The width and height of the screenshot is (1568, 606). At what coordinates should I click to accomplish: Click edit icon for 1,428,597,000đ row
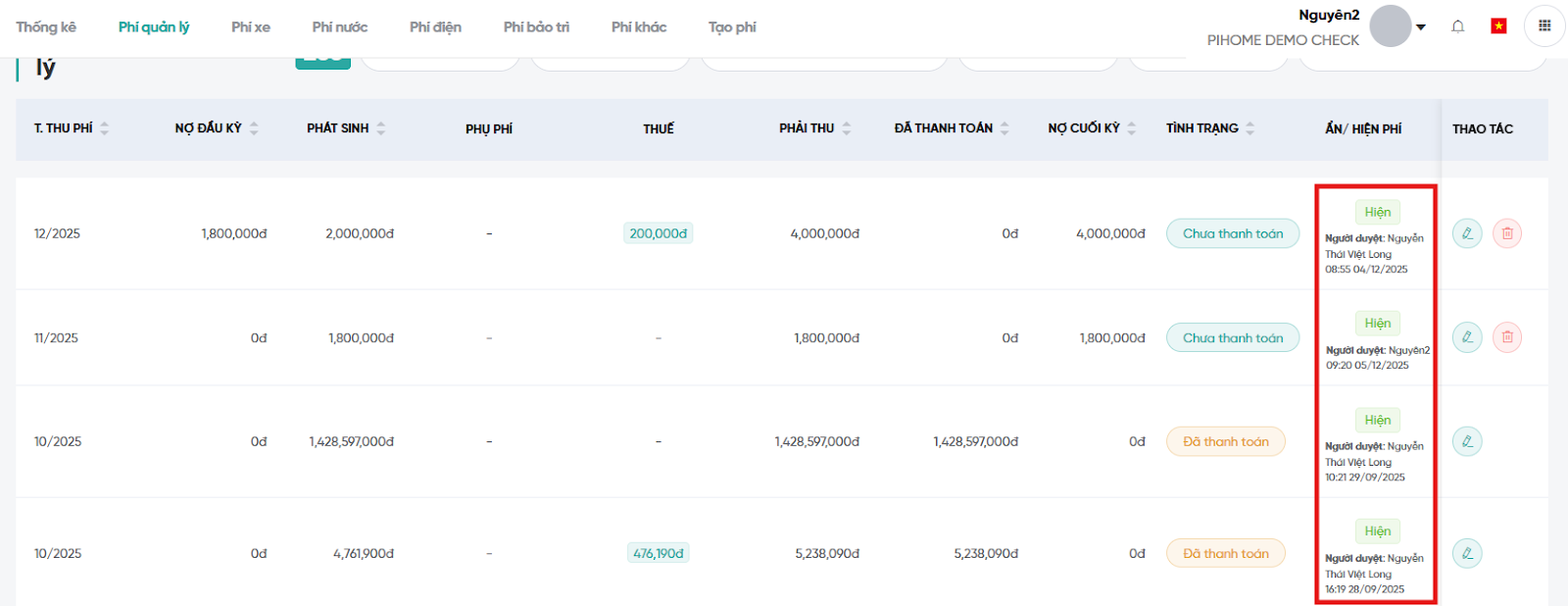(x=1467, y=441)
